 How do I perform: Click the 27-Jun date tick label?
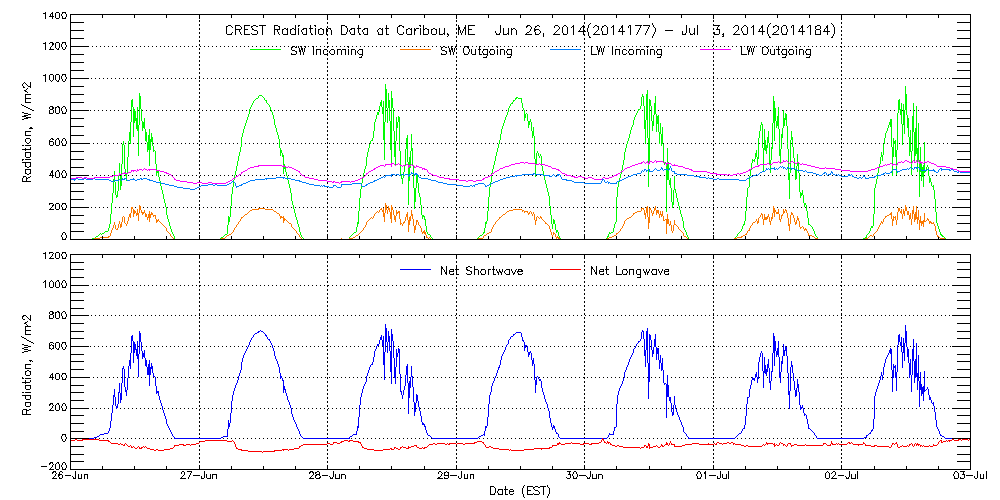pos(200,477)
